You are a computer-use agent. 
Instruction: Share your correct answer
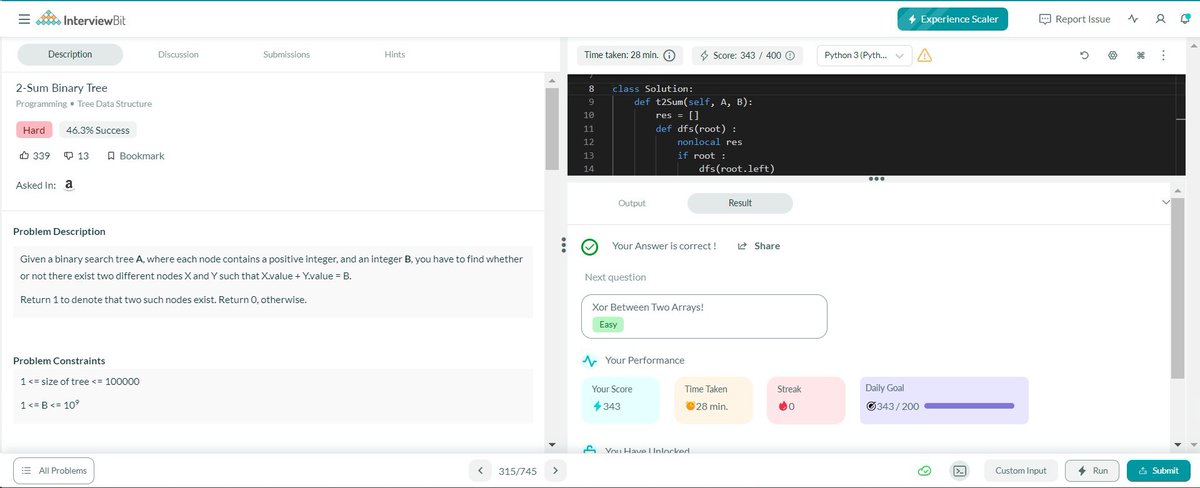pyautogui.click(x=759, y=246)
